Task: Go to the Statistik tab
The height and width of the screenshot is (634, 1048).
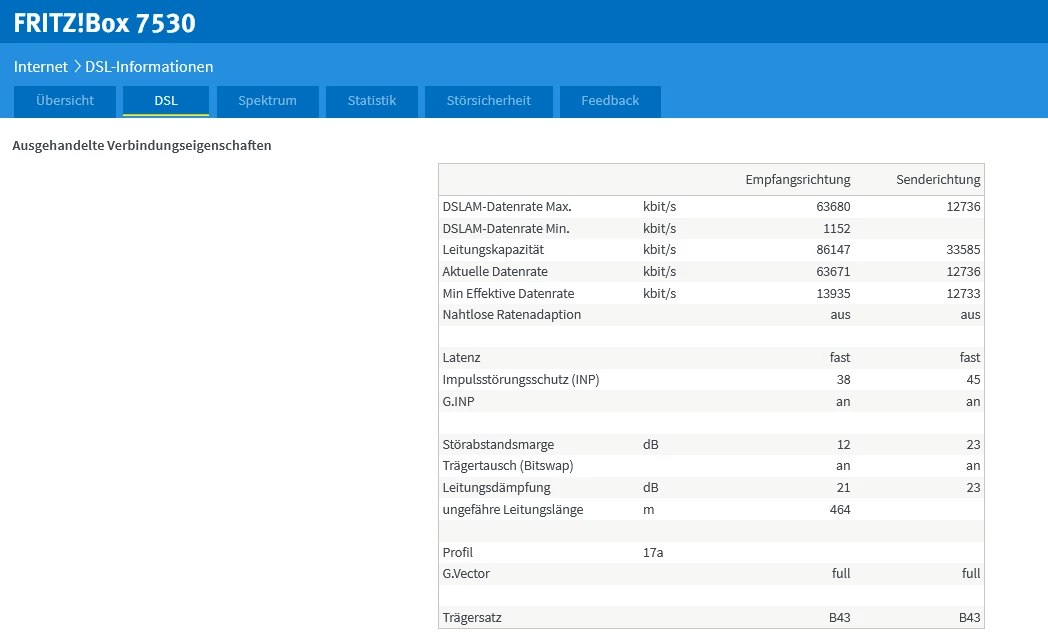Action: coord(372,101)
